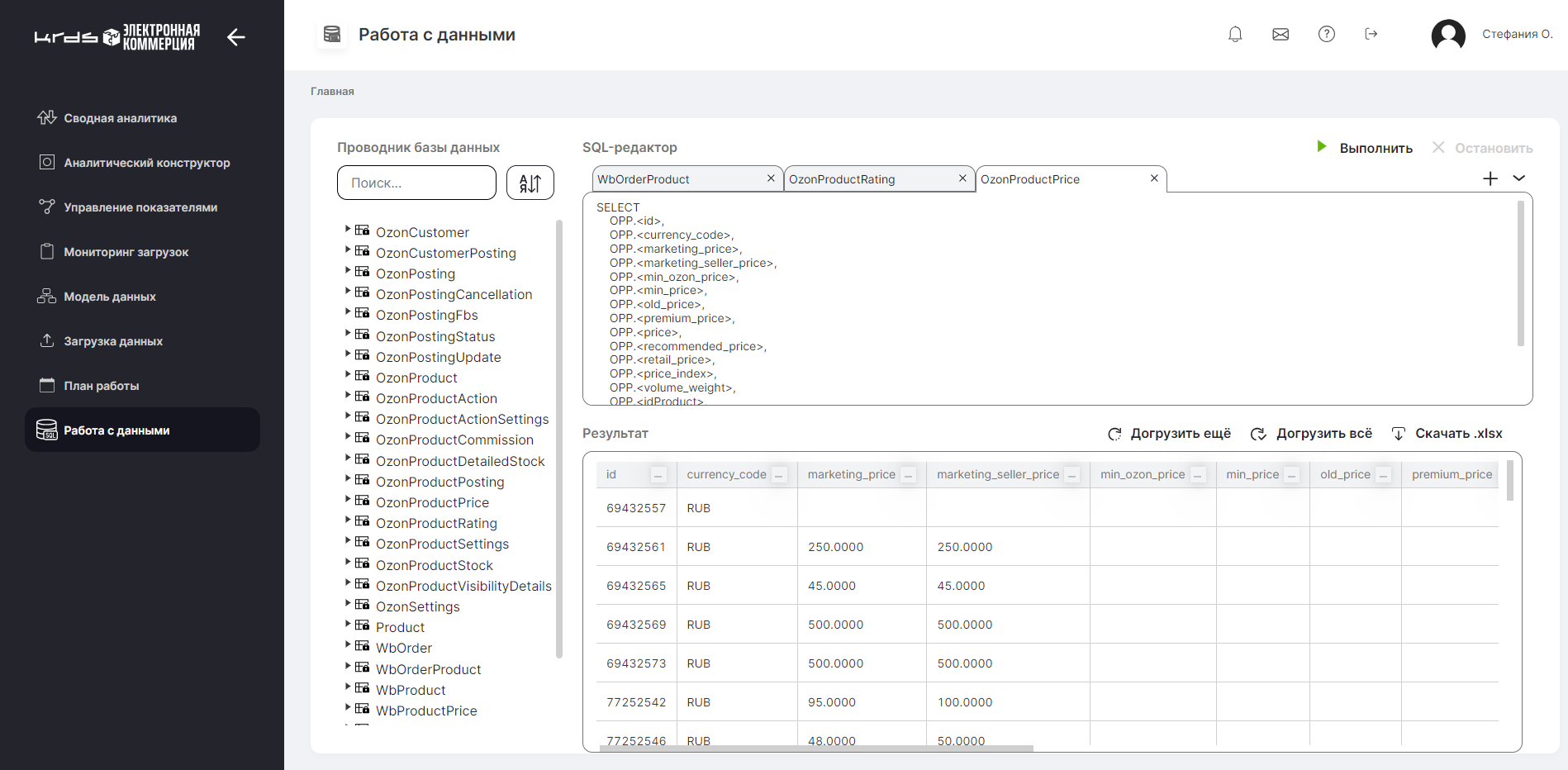
Task: Click Скачать .xlsx download button
Action: point(1447,434)
